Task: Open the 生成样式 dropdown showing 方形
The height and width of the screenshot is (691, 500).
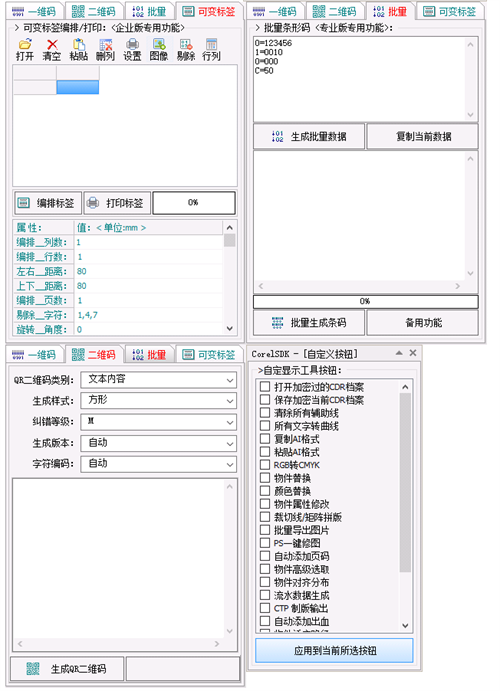Action: [x=159, y=401]
